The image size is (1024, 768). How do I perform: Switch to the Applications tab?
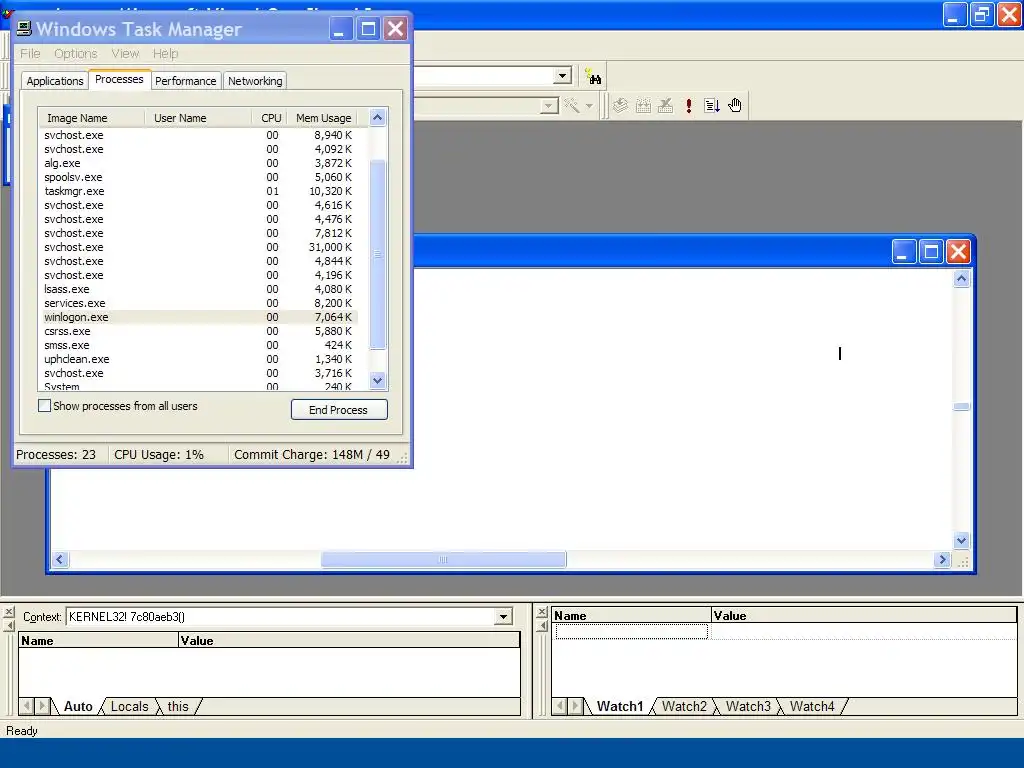pos(55,81)
